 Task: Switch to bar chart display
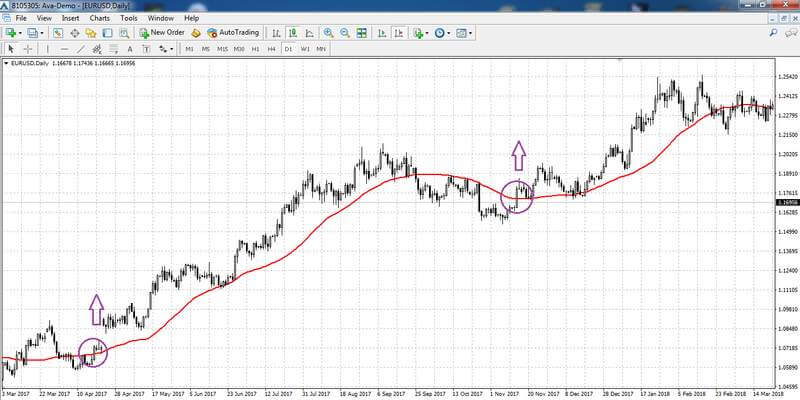pyautogui.click(x=276, y=33)
